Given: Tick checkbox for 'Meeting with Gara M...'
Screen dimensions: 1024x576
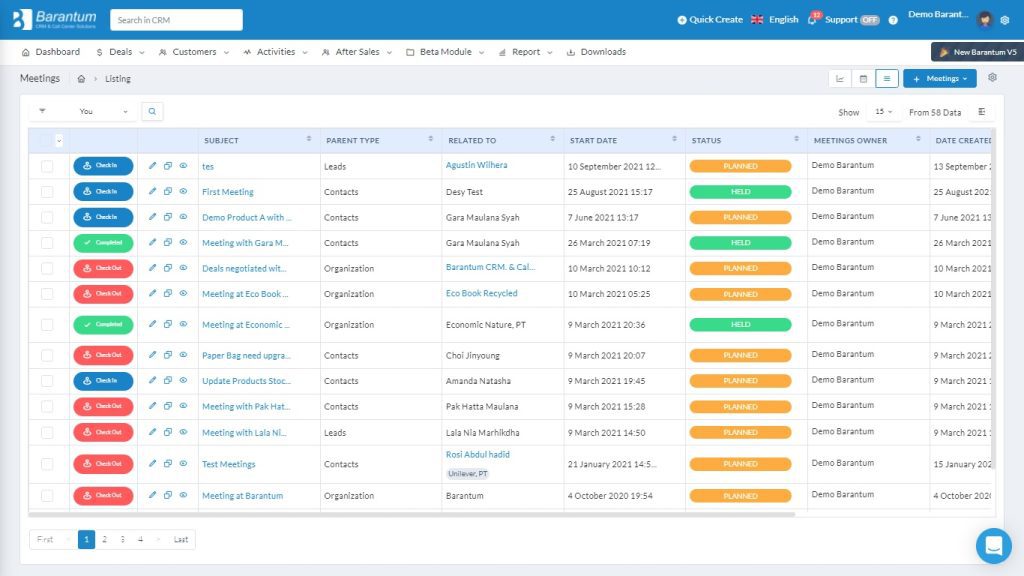Looking at the screenshot, I should click(x=47, y=243).
